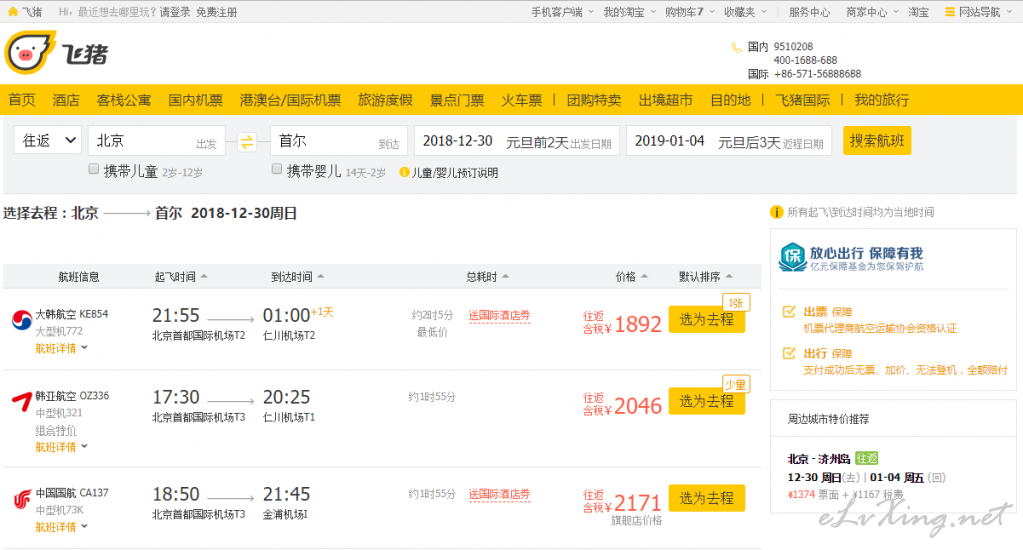Image resolution: width=1023 pixels, height=550 pixels.
Task: Expand 航班详情 for Asiana OZ336
Action: [x=61, y=447]
